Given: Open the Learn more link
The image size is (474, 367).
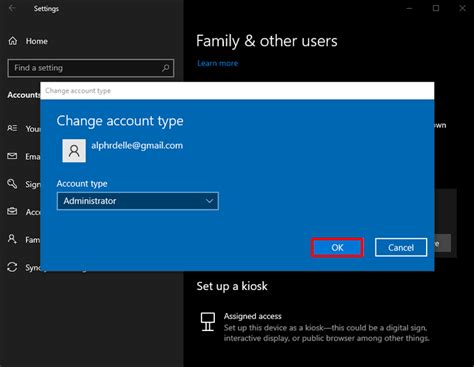Looking at the screenshot, I should coord(218,63).
